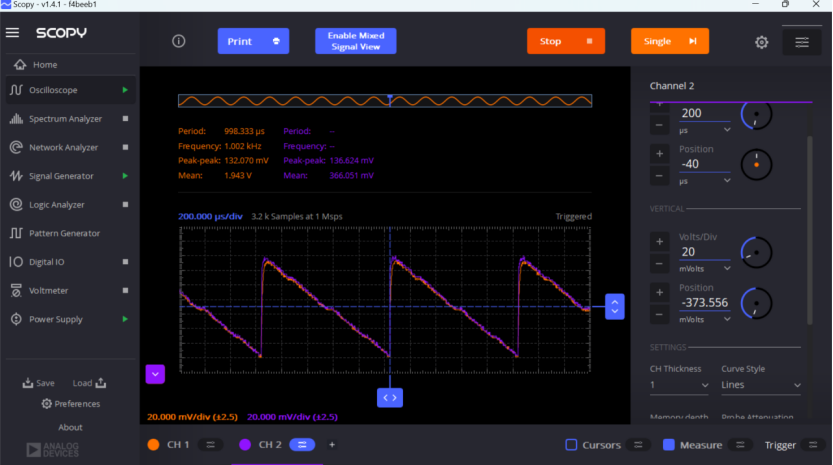Toggle CH 2 purple channel enable circle
This screenshot has width=833, height=465.
pyautogui.click(x=245, y=445)
